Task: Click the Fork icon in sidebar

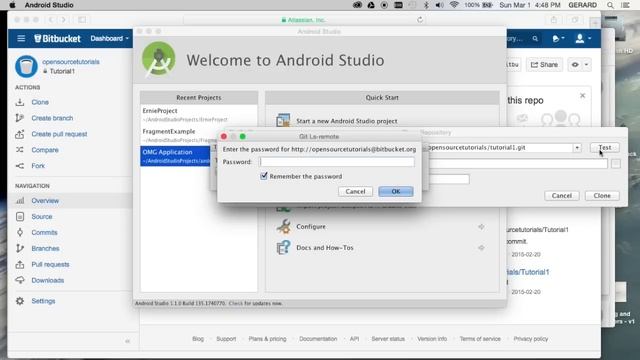Action: [20, 166]
